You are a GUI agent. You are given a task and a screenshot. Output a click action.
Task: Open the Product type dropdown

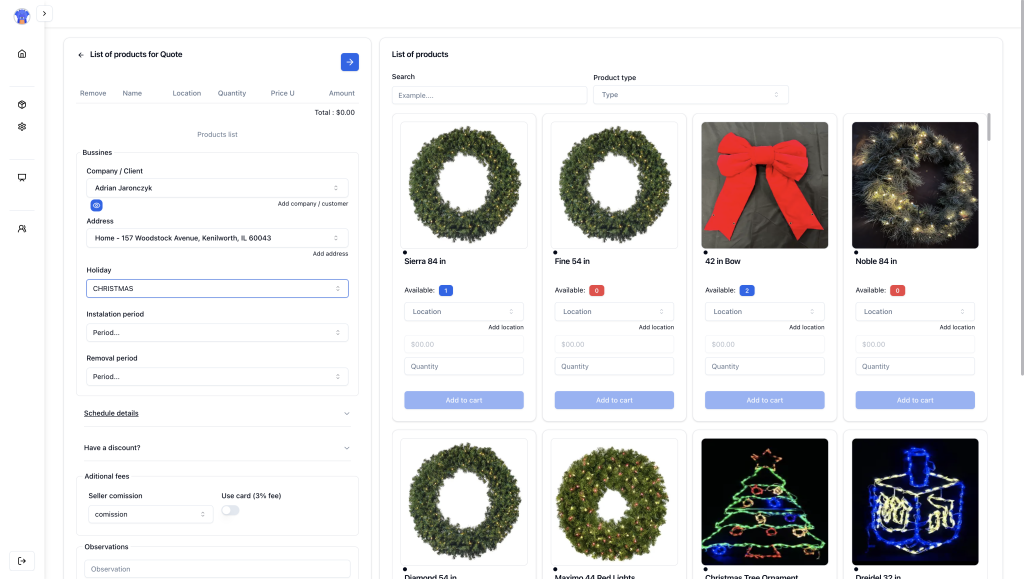[x=690, y=95]
